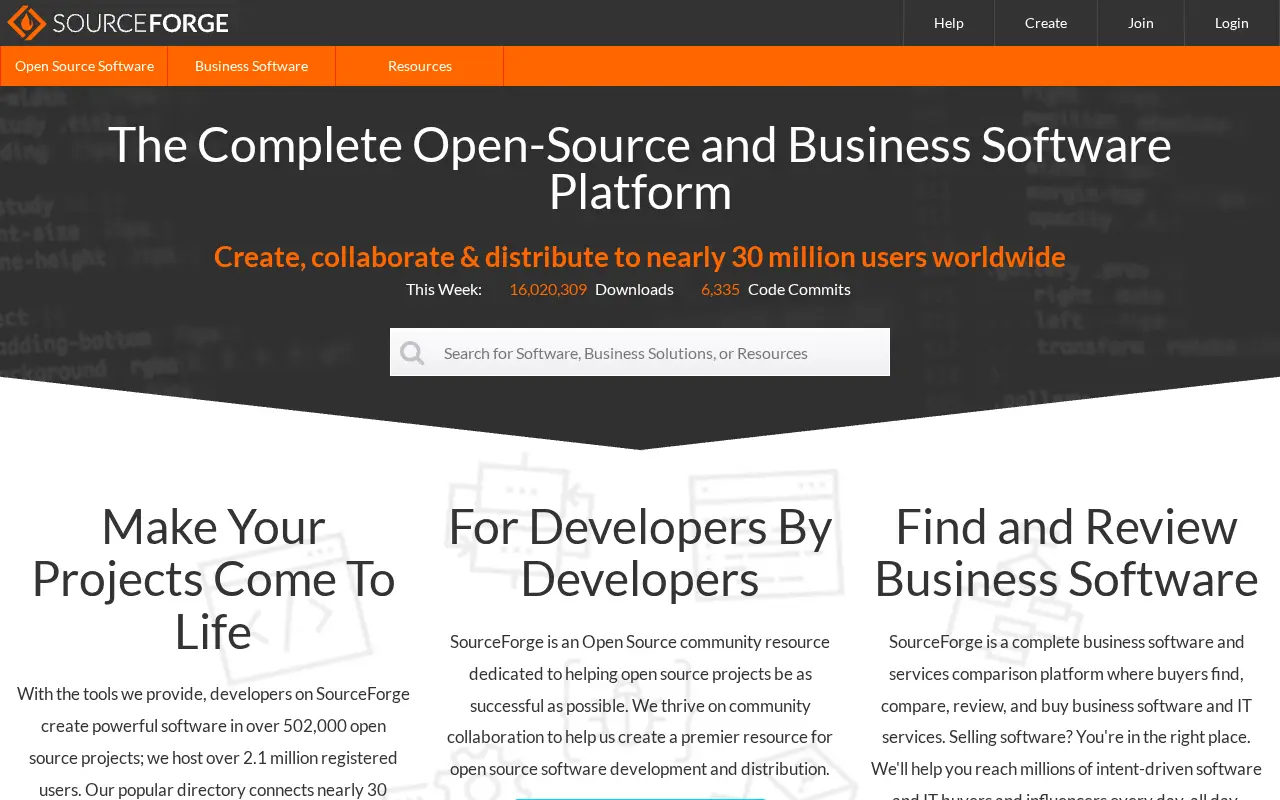
Task: Focus the software search input field
Action: (640, 353)
